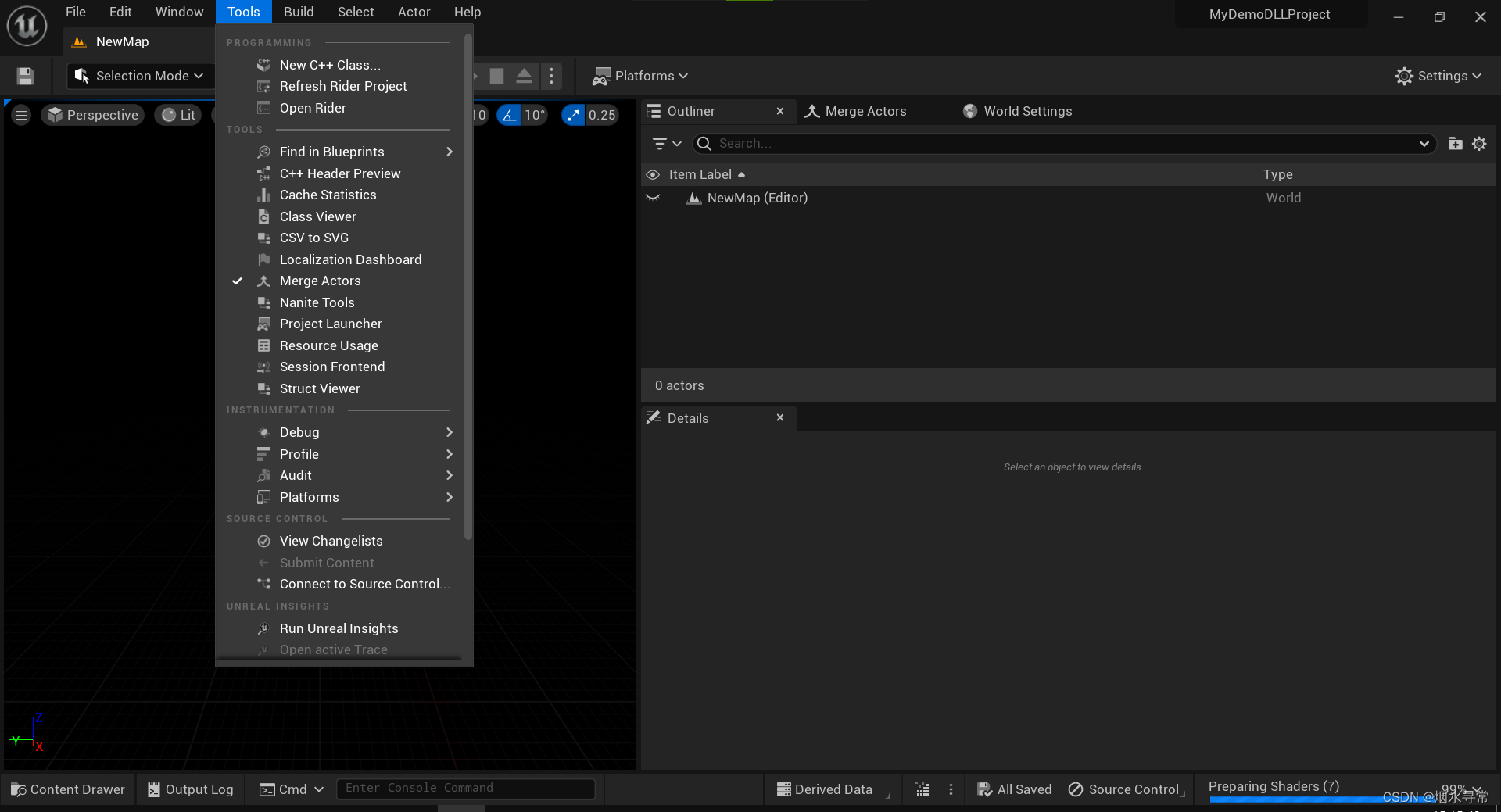Click the All Saved button

coord(1014,789)
